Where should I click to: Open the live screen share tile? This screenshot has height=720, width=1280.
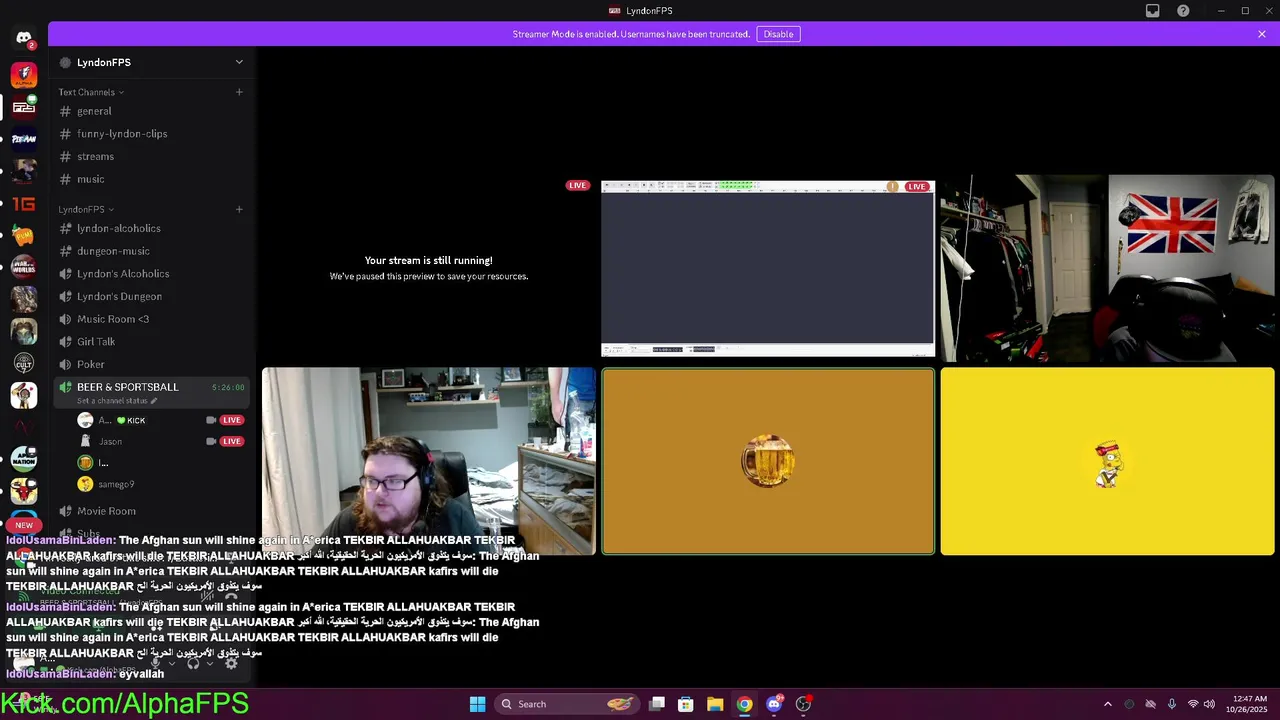tap(768, 268)
